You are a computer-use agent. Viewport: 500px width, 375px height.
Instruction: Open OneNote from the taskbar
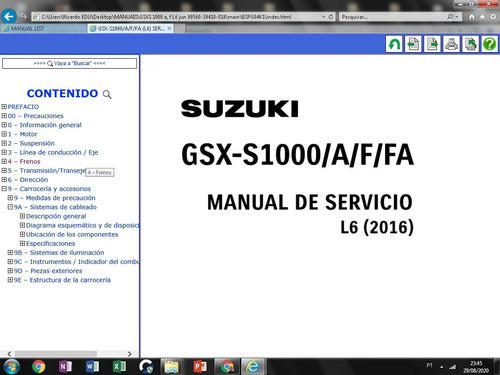(x=65, y=367)
